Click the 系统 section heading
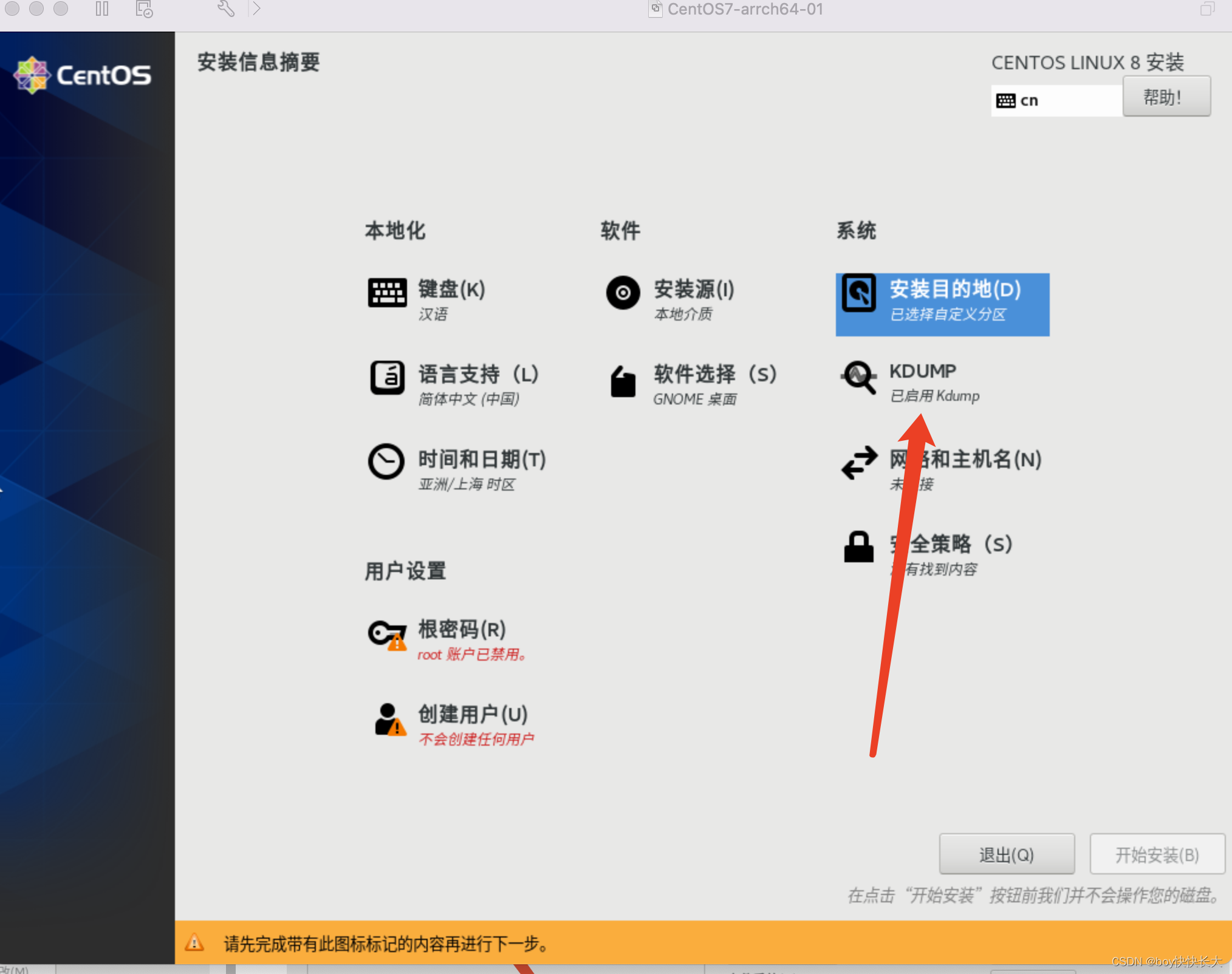1232x974 pixels. click(x=856, y=231)
